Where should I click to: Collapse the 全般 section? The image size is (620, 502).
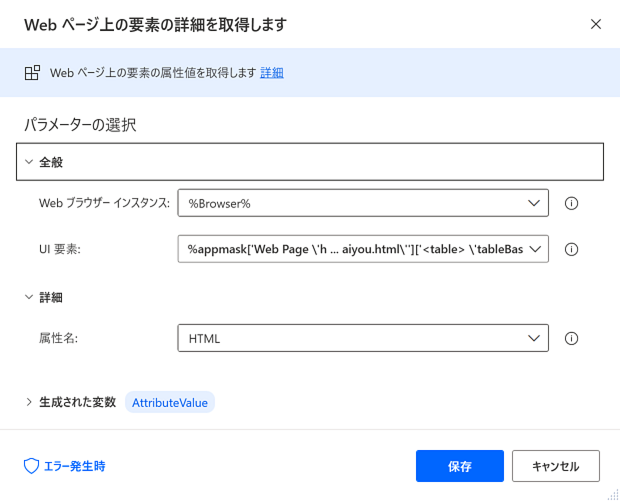(310, 162)
